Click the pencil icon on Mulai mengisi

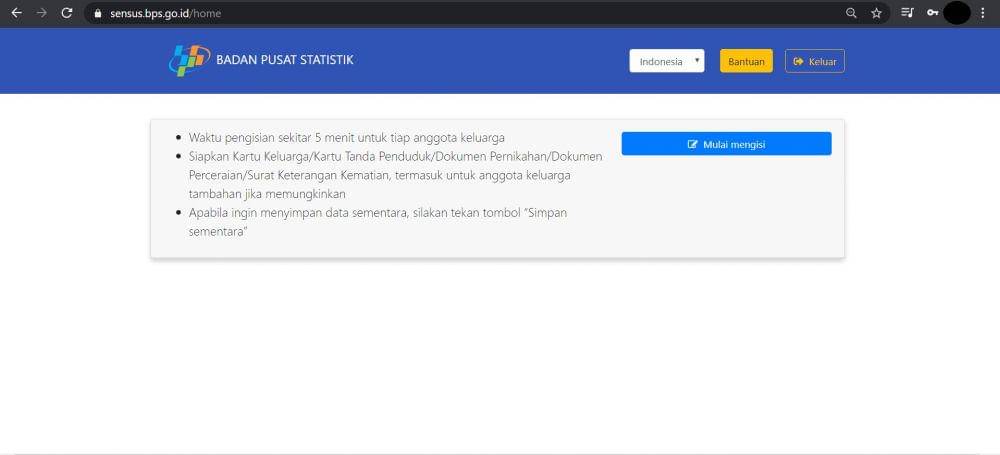[692, 144]
